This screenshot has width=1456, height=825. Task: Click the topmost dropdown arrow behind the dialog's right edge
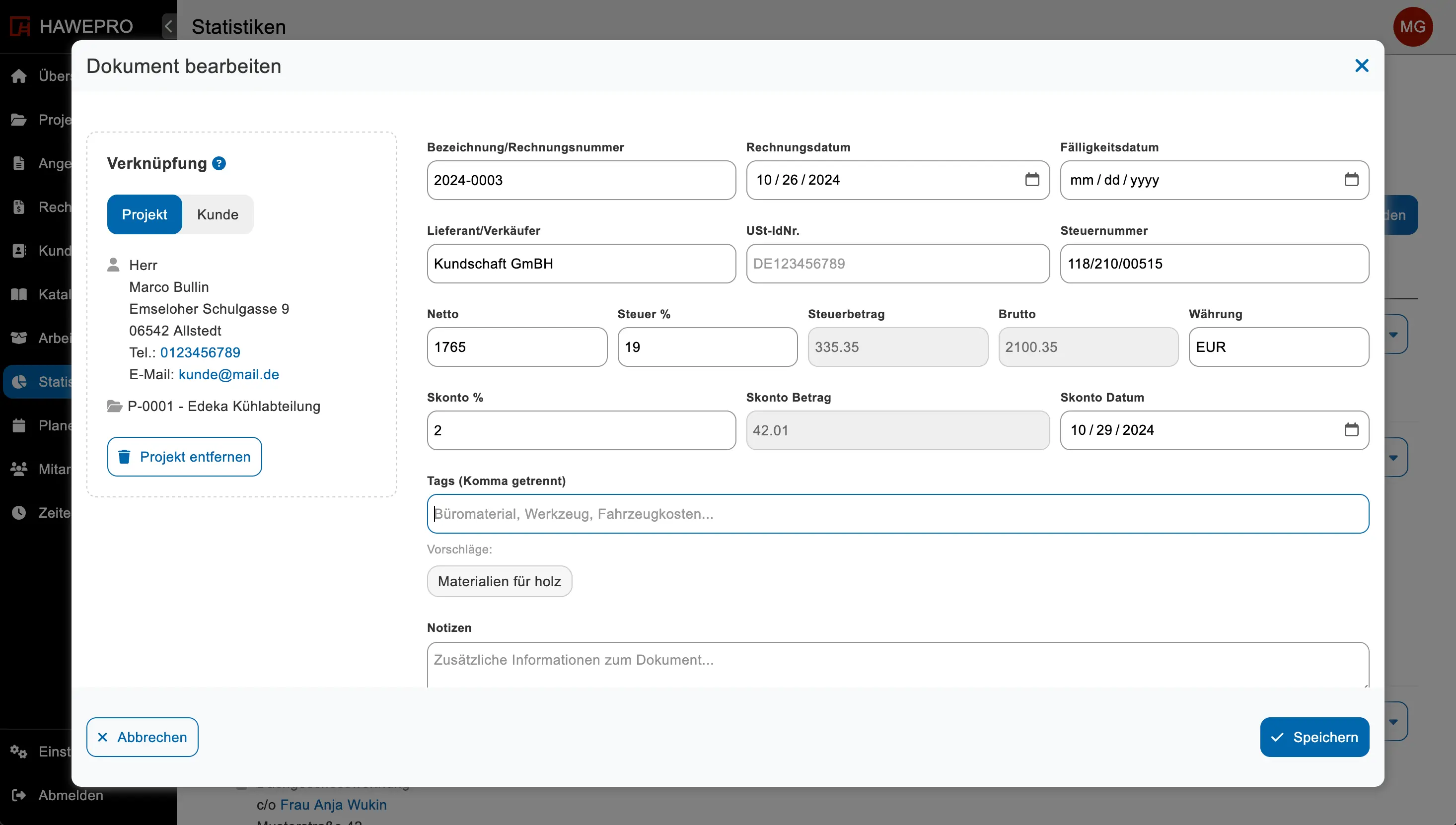[x=1393, y=334]
